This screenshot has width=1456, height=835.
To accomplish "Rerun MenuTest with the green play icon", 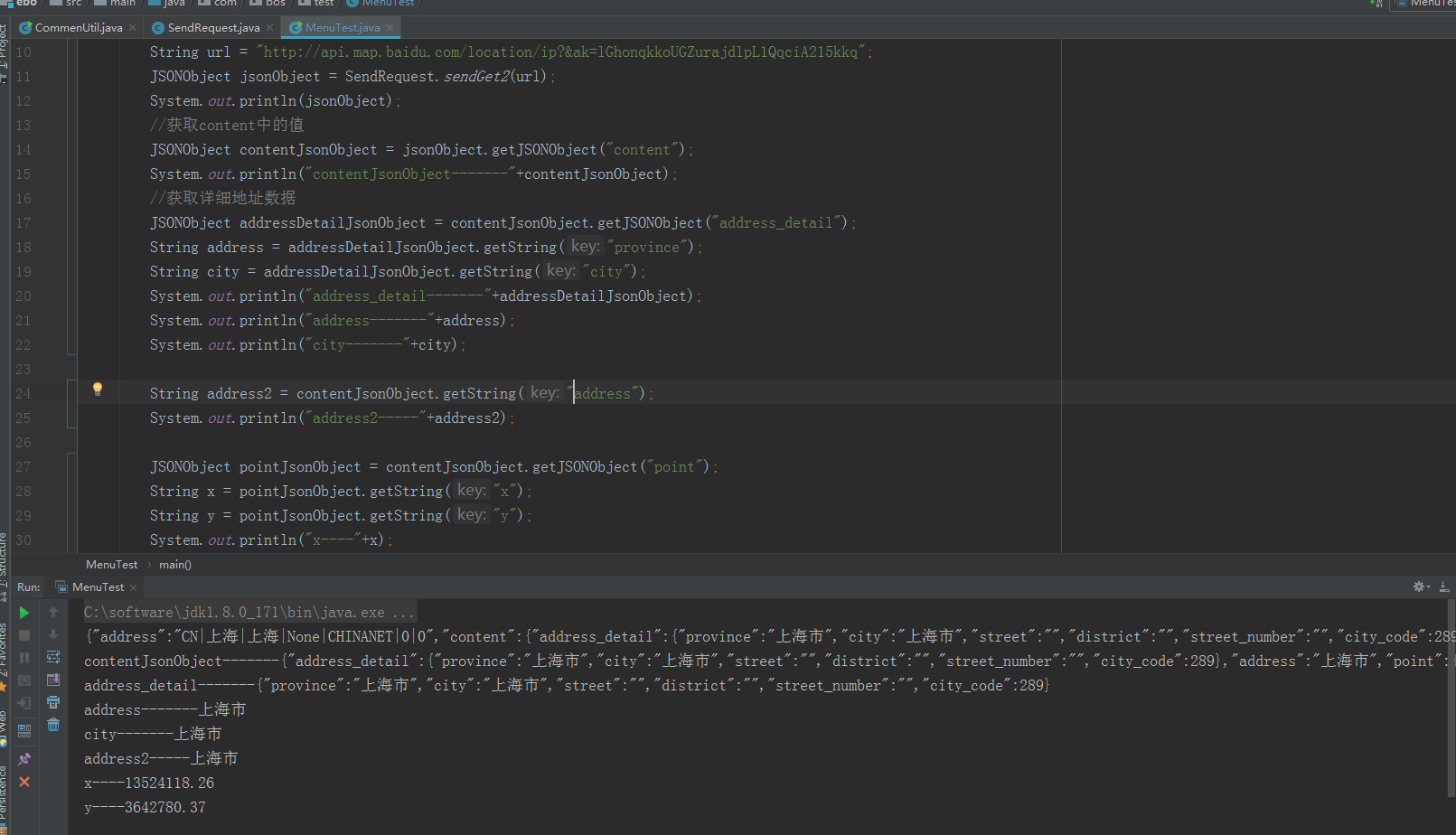I will click(x=24, y=613).
